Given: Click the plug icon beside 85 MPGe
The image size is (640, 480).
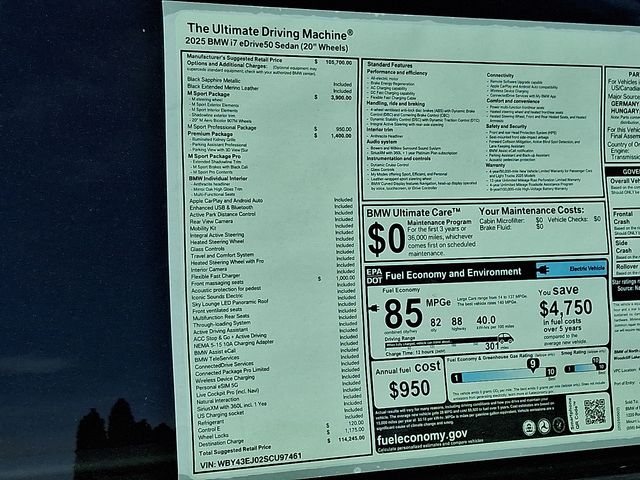Looking at the screenshot, I should tap(373, 309).
